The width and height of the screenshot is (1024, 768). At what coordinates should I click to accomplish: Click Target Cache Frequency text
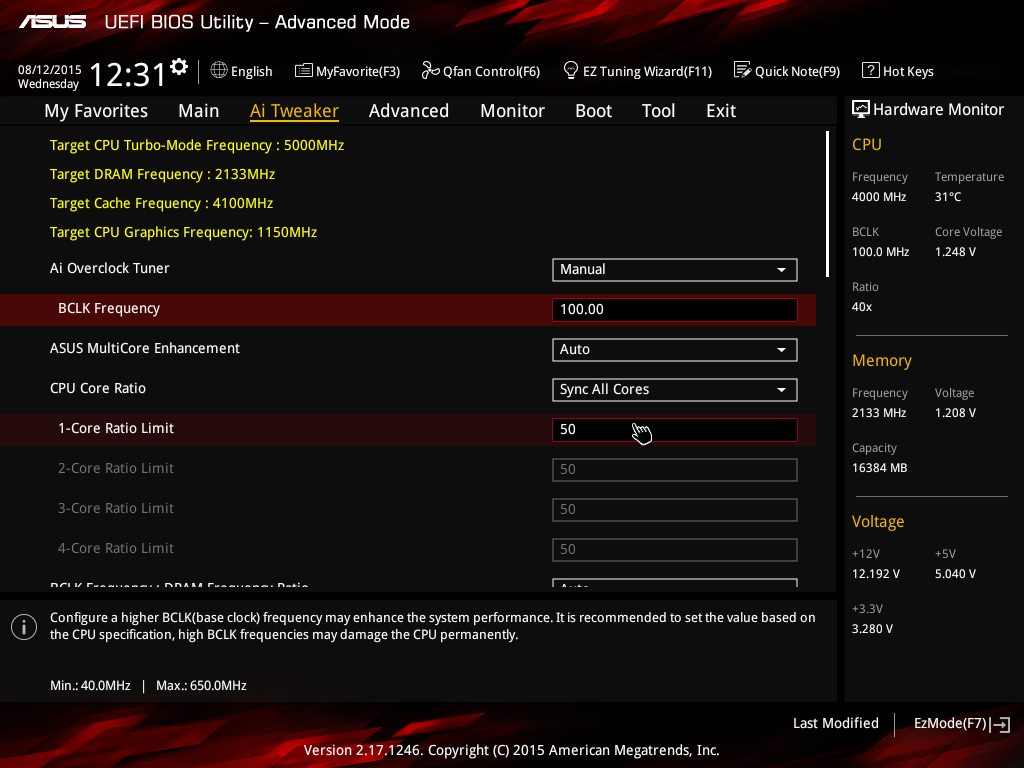(x=161, y=203)
